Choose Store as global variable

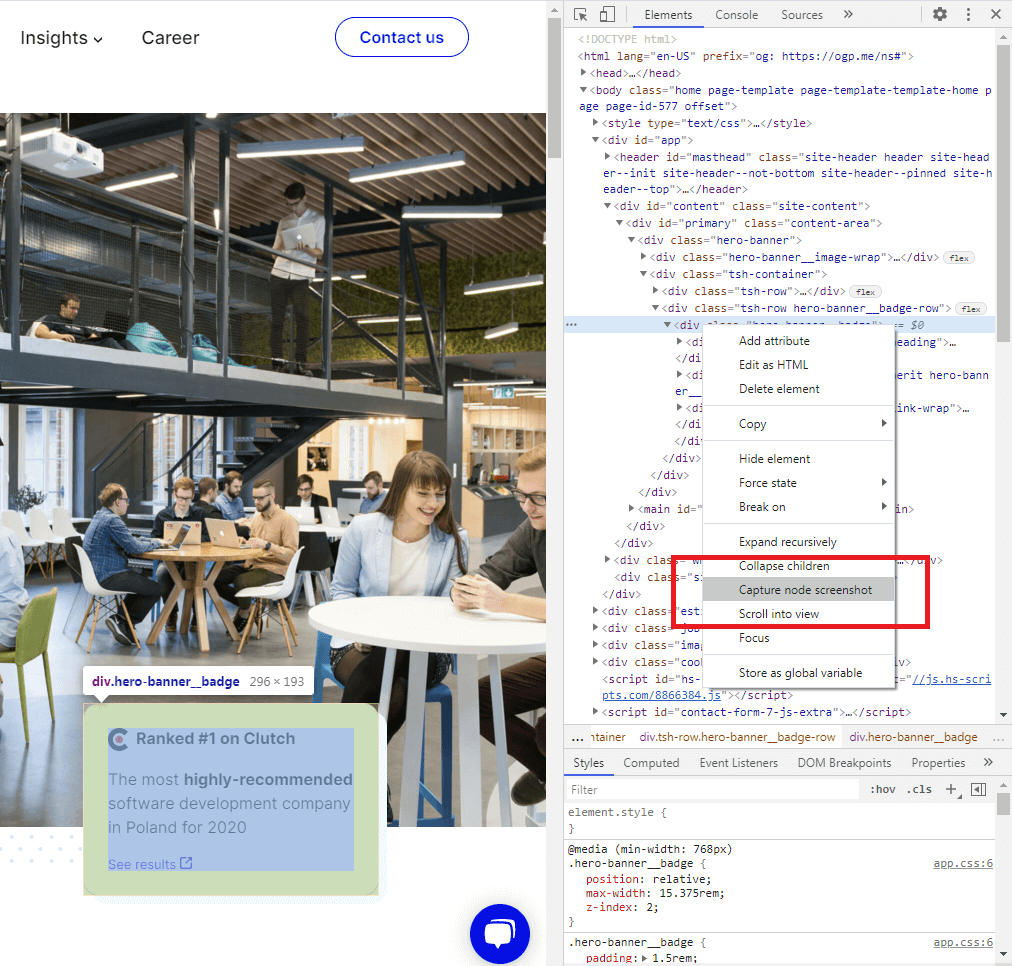pos(799,673)
